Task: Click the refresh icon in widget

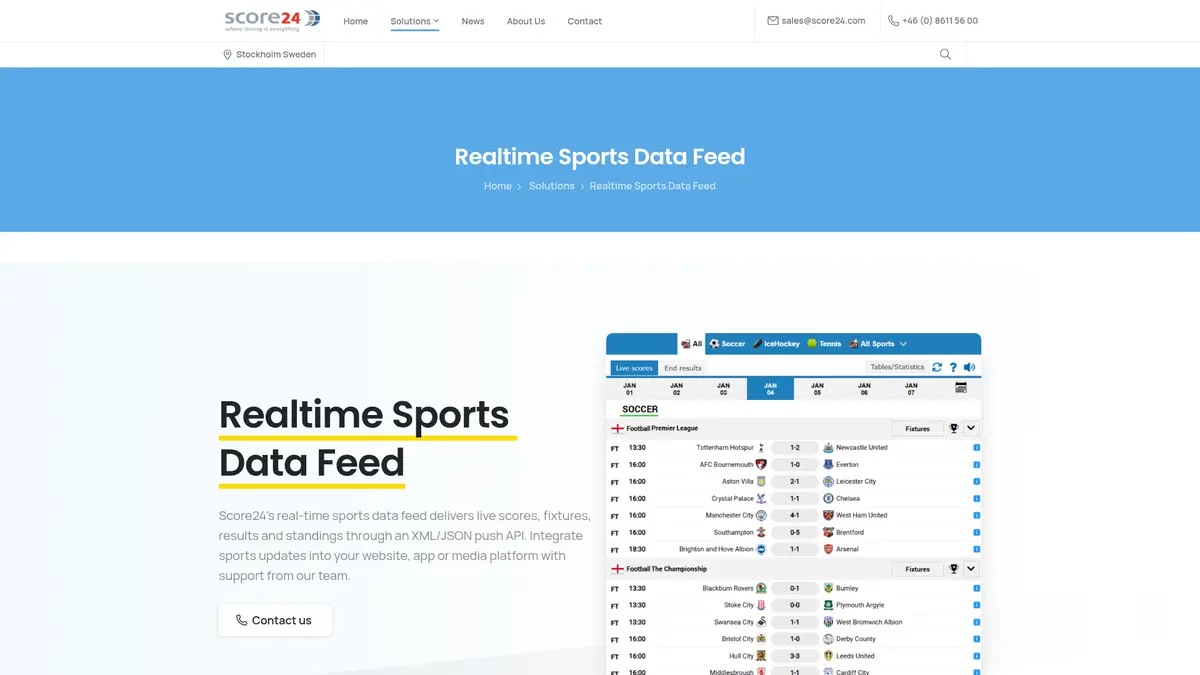Action: pos(937,367)
